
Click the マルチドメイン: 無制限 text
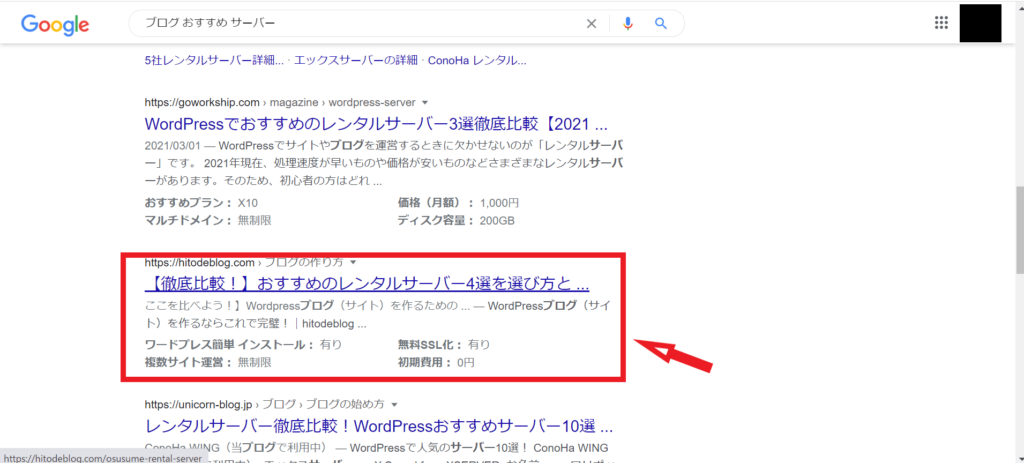208,221
